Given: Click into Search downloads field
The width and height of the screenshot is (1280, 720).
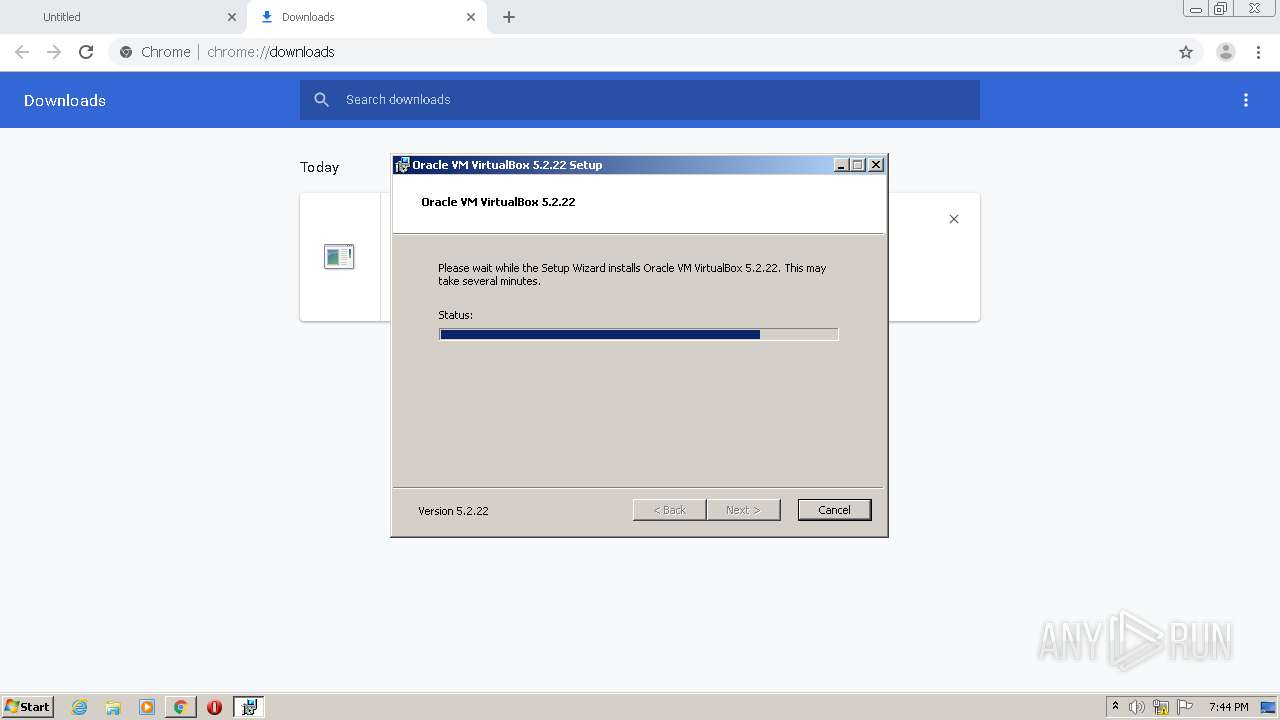Looking at the screenshot, I should 640,100.
